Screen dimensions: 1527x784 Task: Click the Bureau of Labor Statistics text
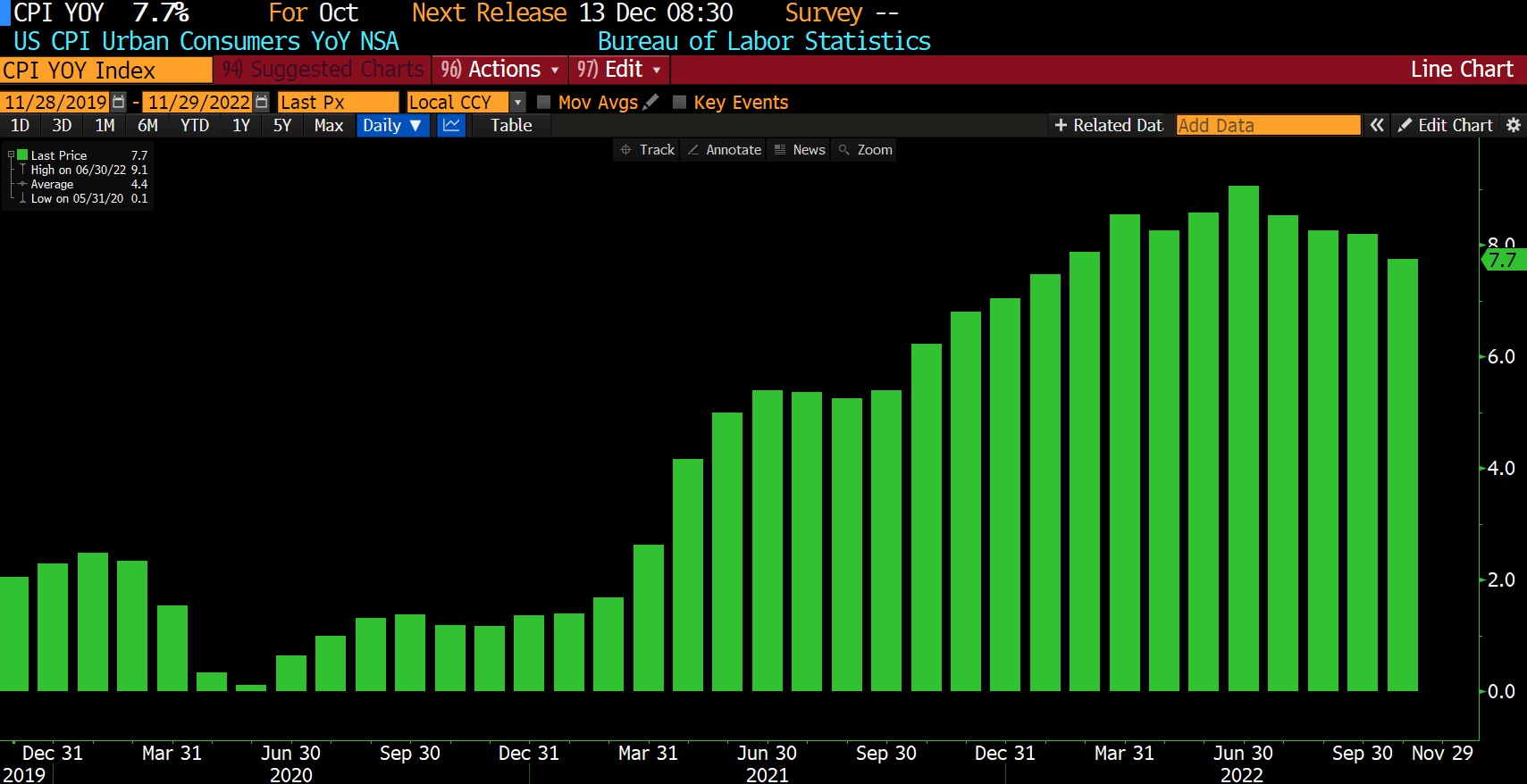(x=764, y=42)
